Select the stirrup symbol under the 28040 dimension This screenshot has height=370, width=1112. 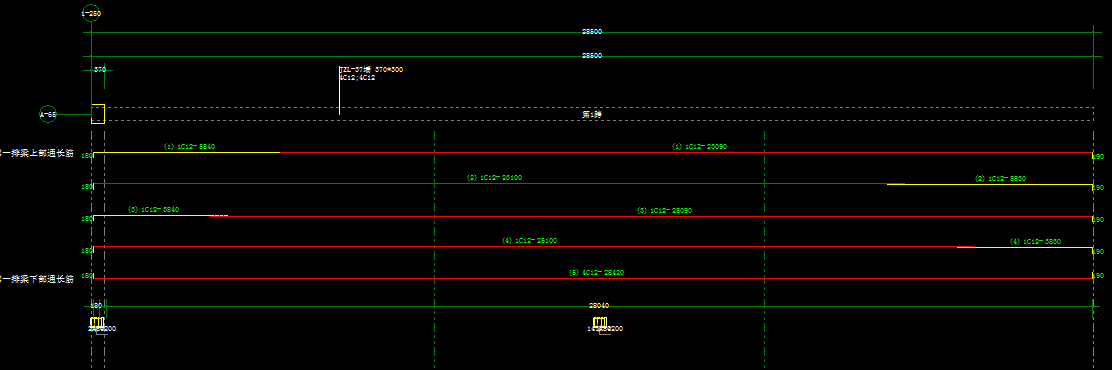pyautogui.click(x=600, y=323)
